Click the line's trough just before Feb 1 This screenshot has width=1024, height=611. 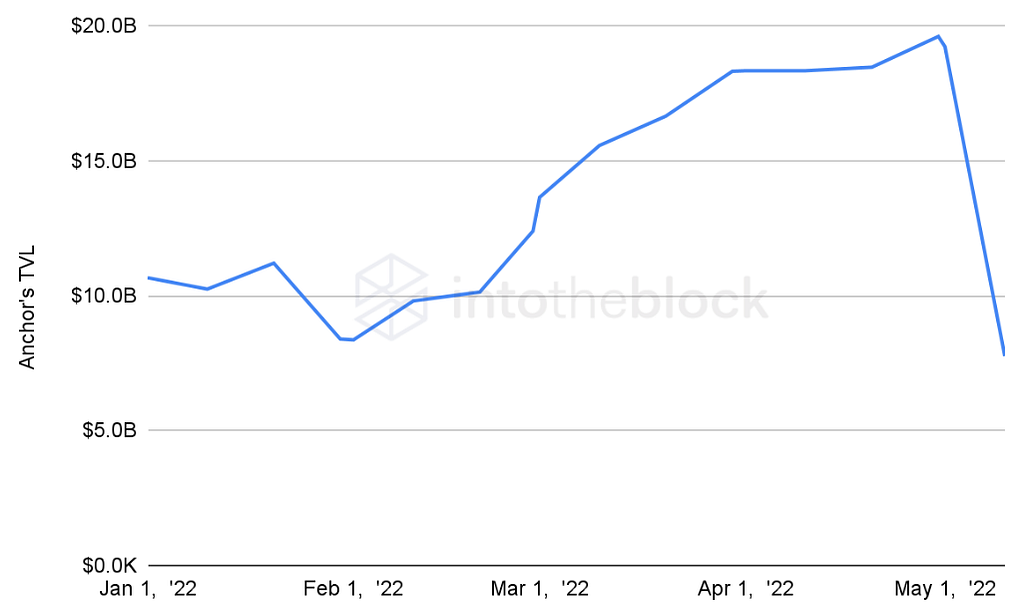346,340
